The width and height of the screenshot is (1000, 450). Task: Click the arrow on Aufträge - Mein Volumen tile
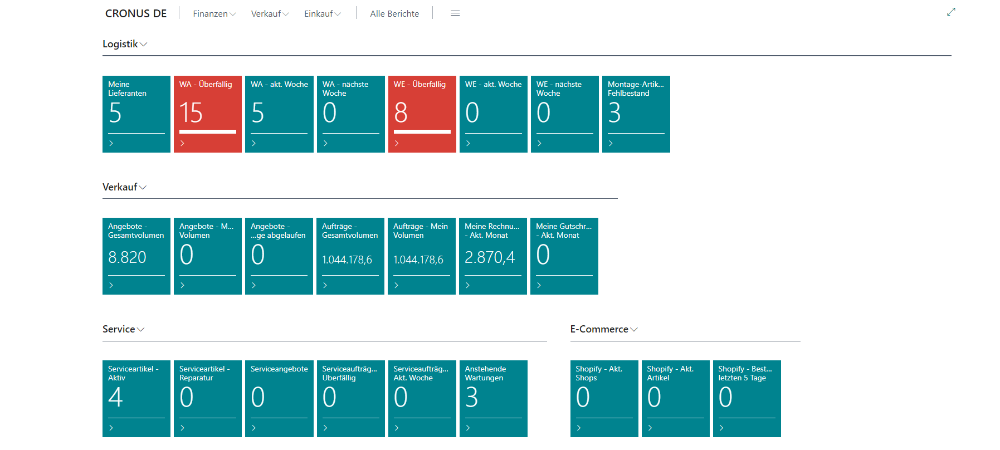click(397, 286)
